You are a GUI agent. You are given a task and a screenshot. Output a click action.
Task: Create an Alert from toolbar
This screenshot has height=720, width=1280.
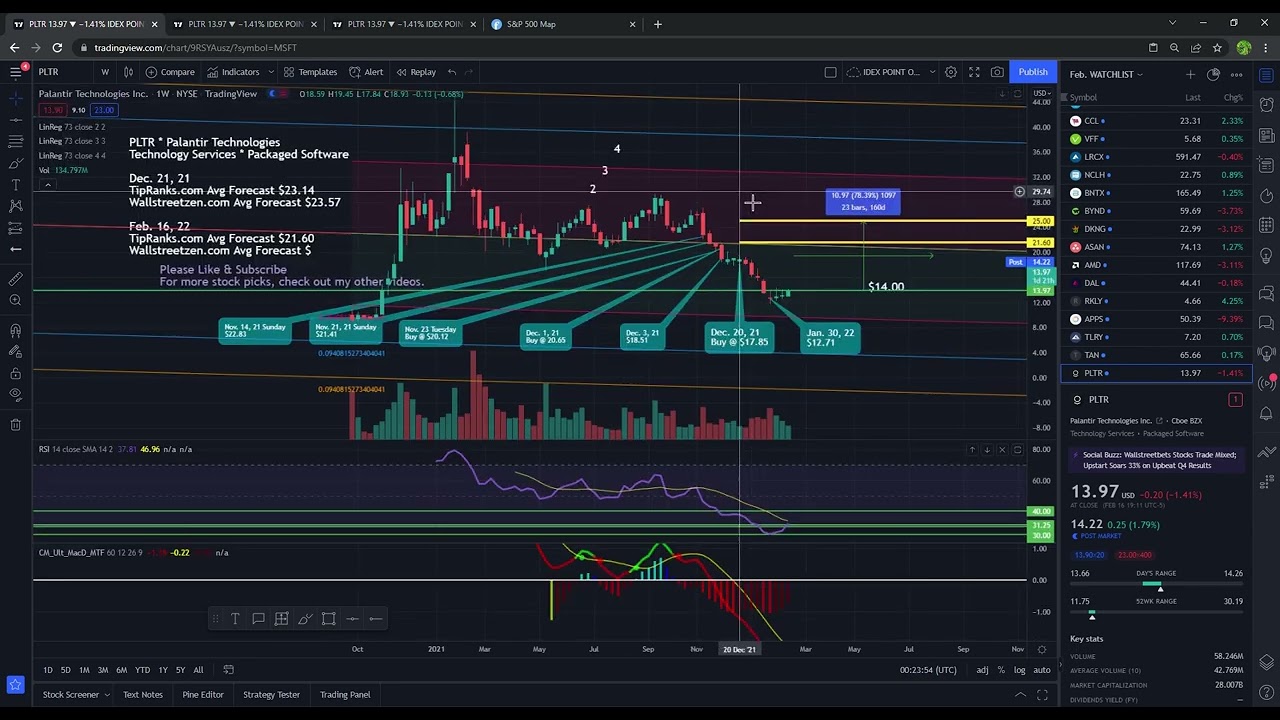(366, 72)
